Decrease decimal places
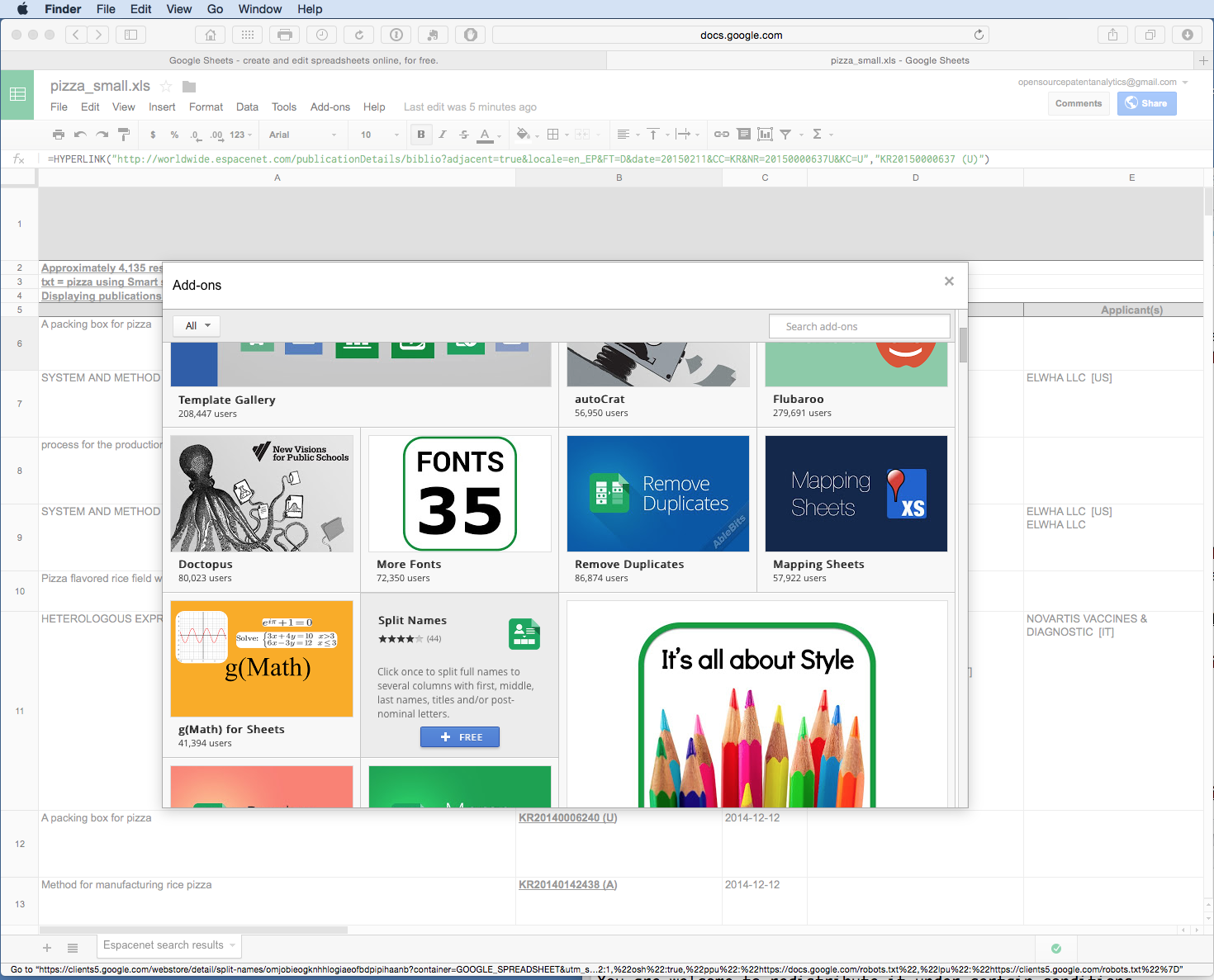This screenshot has width=1214, height=980. 195,135
